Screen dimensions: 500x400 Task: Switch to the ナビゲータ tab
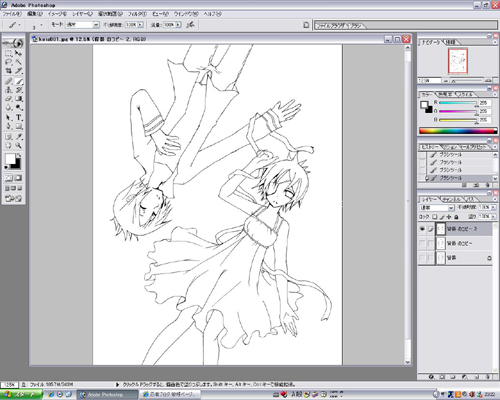[431, 42]
